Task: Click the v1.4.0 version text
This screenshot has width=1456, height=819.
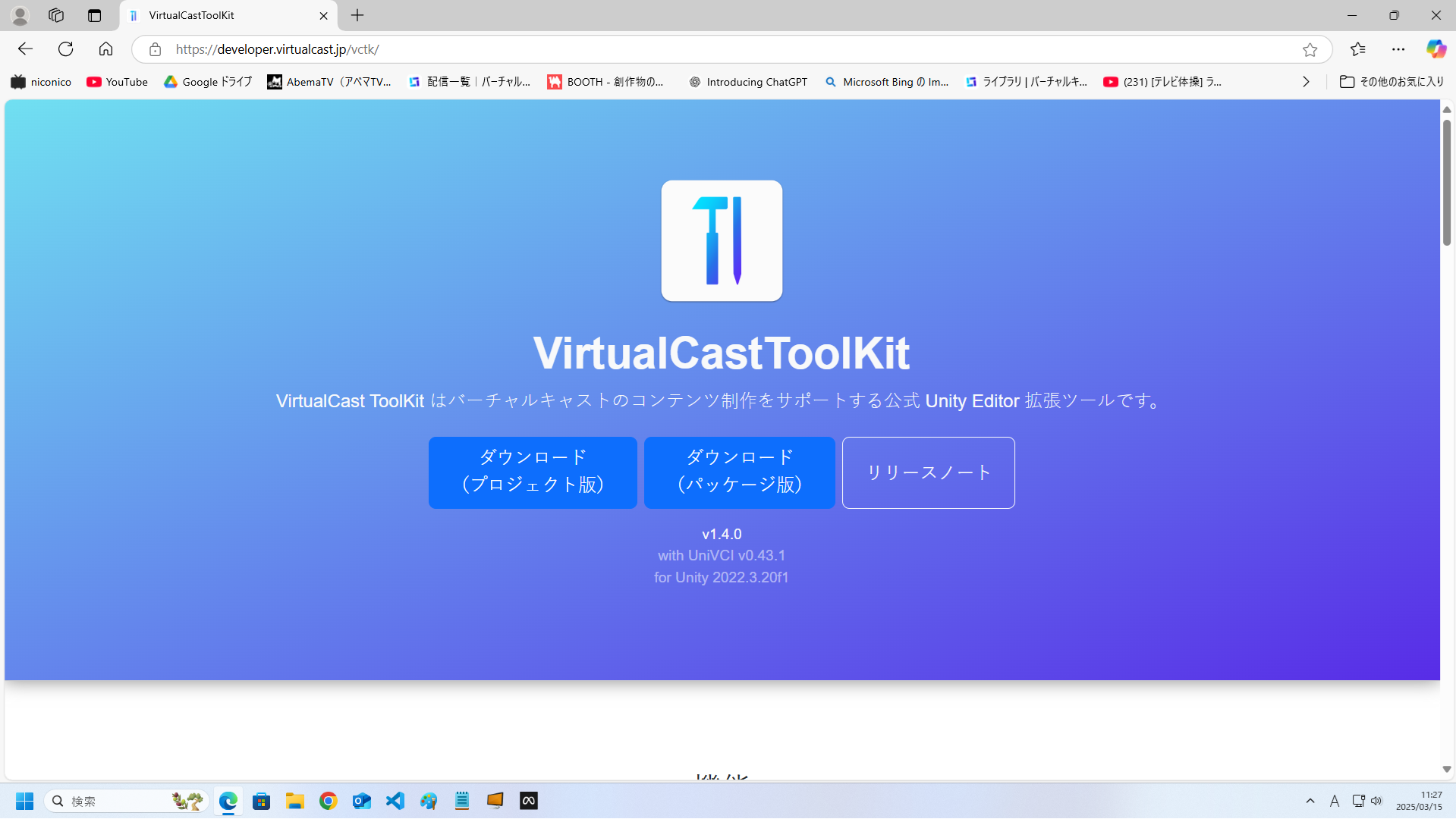Action: [x=722, y=534]
